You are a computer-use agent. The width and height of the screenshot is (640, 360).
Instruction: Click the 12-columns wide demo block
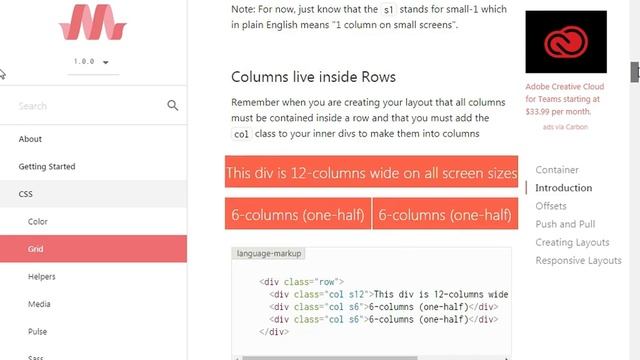(371, 171)
